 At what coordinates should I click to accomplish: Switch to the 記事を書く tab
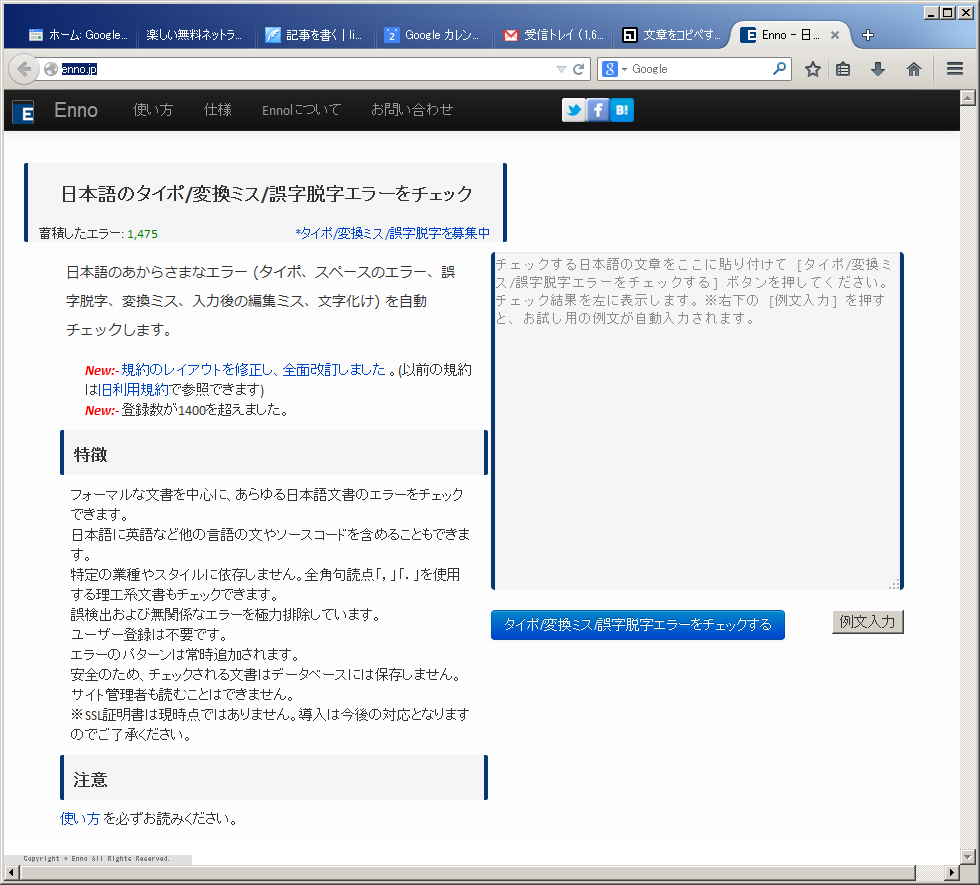[x=314, y=35]
